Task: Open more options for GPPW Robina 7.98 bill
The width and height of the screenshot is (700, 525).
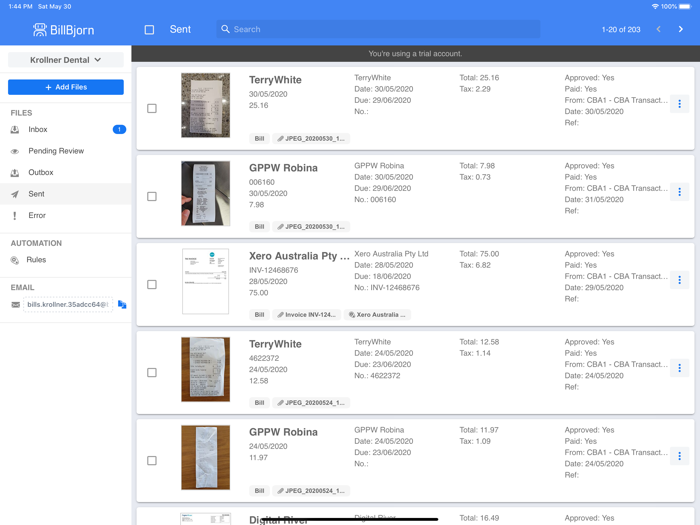Action: (x=679, y=192)
